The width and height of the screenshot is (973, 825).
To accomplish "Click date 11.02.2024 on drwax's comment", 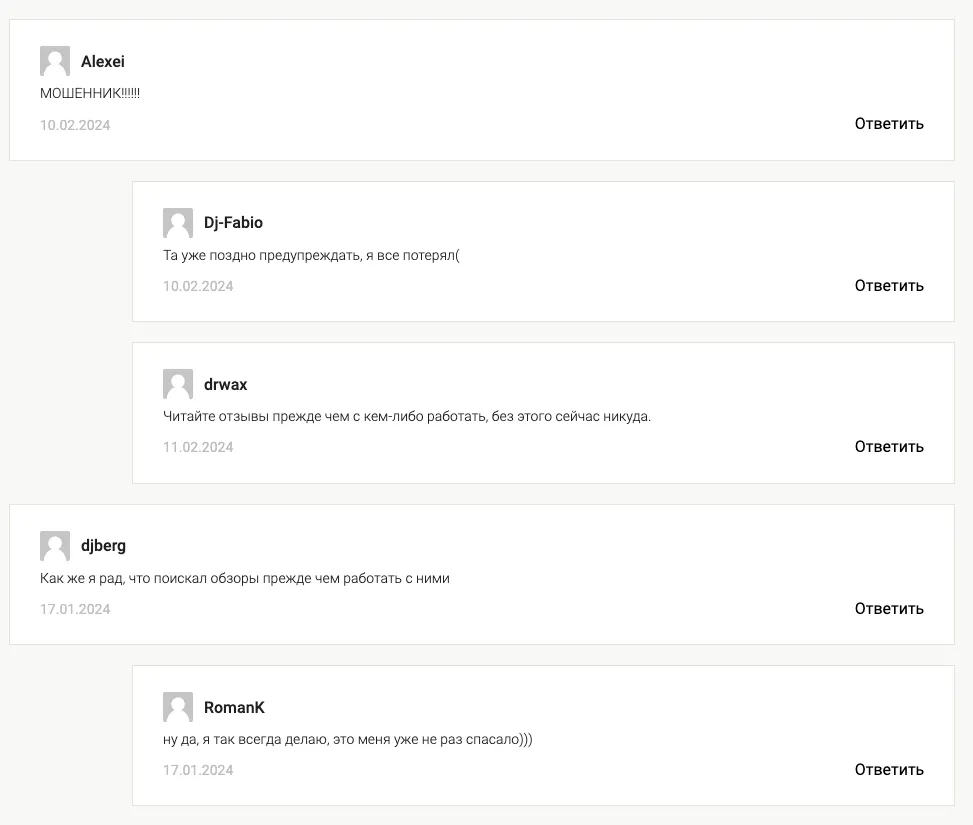I will 198,447.
